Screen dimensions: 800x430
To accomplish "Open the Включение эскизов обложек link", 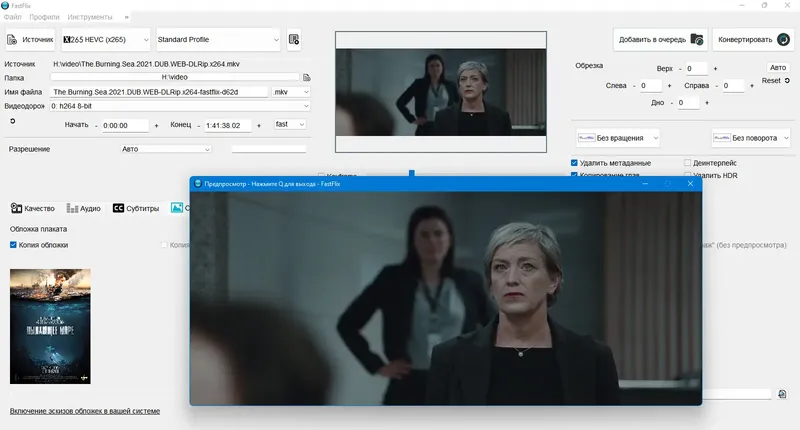I will (85, 411).
